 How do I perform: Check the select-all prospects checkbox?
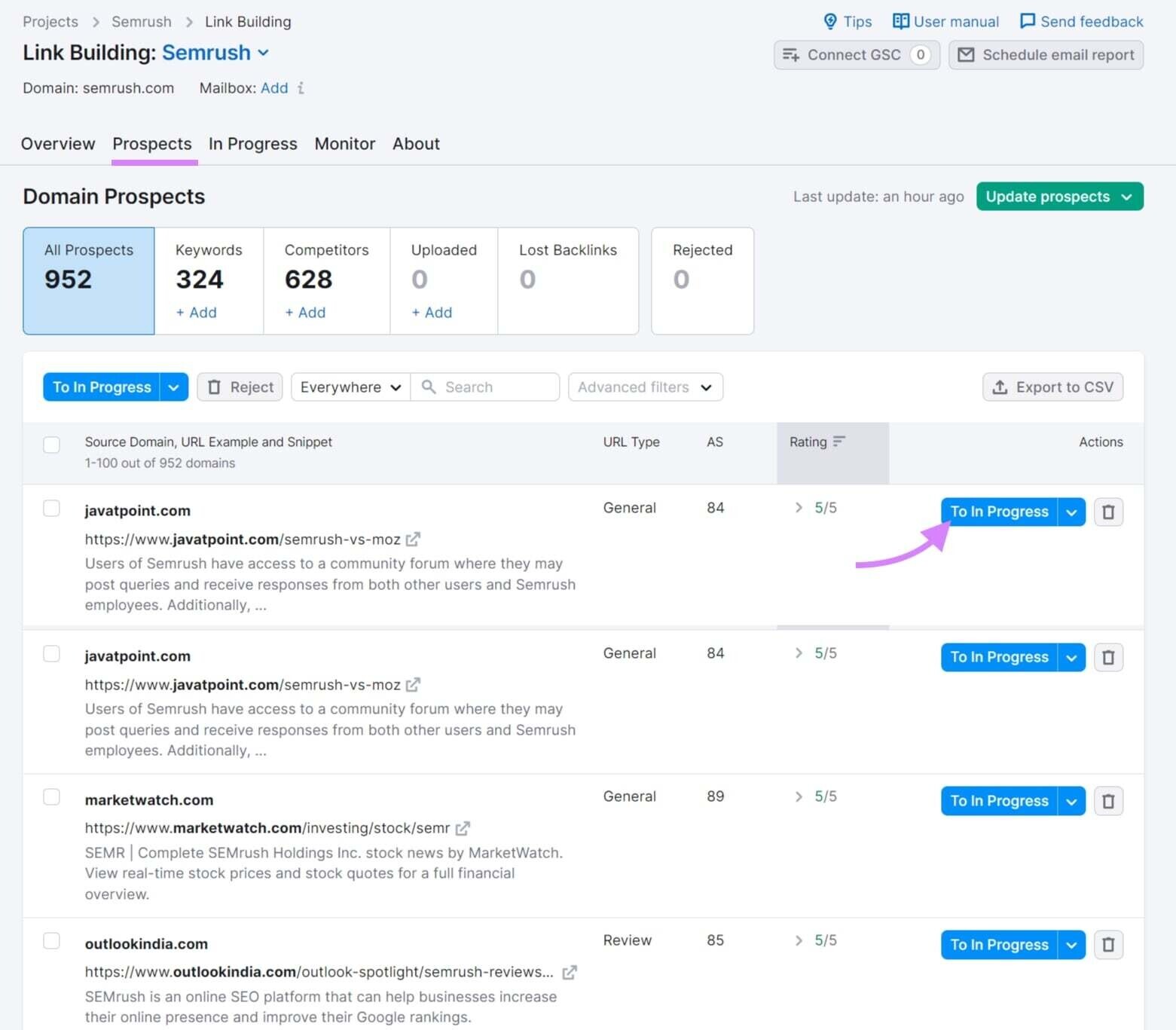pyautogui.click(x=51, y=445)
